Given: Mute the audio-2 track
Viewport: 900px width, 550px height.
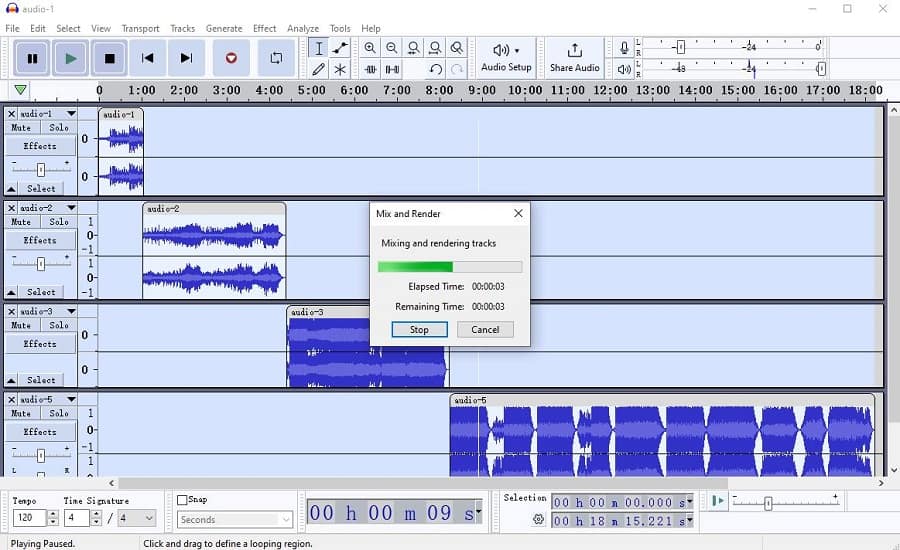Looking at the screenshot, I should click(21, 222).
